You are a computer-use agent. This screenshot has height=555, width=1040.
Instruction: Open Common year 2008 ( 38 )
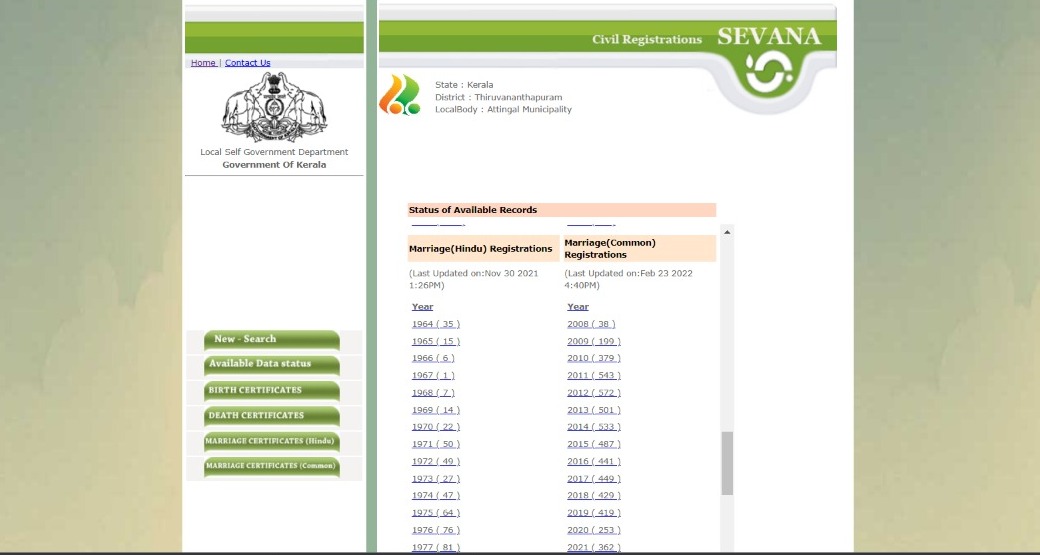(591, 324)
